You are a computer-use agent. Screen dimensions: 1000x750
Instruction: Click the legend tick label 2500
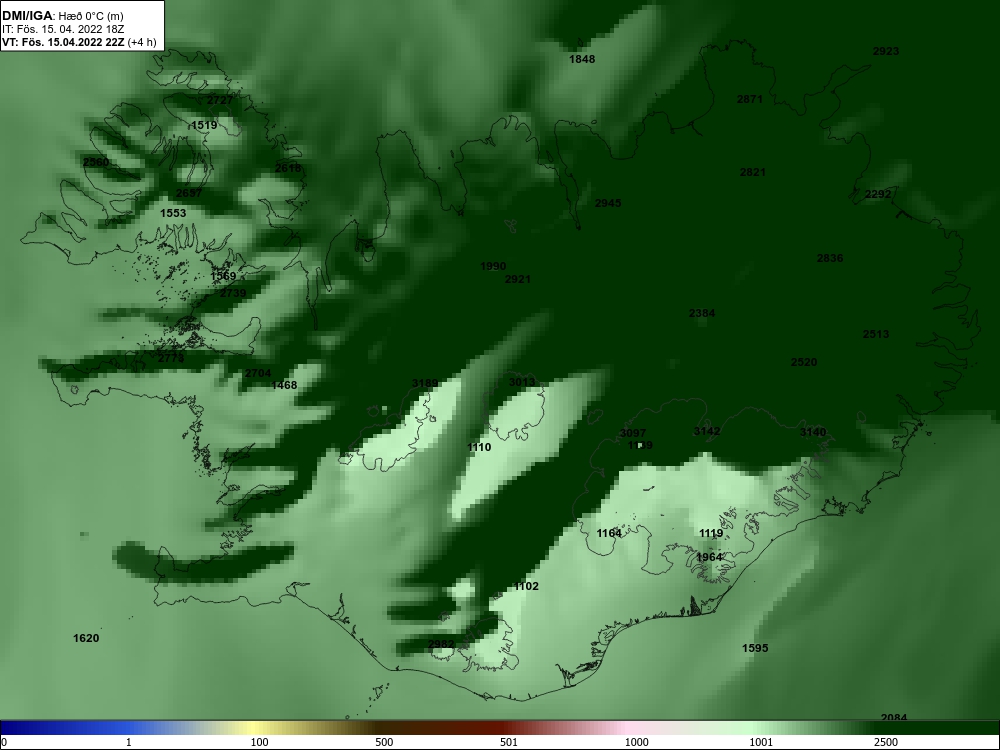tap(886, 742)
